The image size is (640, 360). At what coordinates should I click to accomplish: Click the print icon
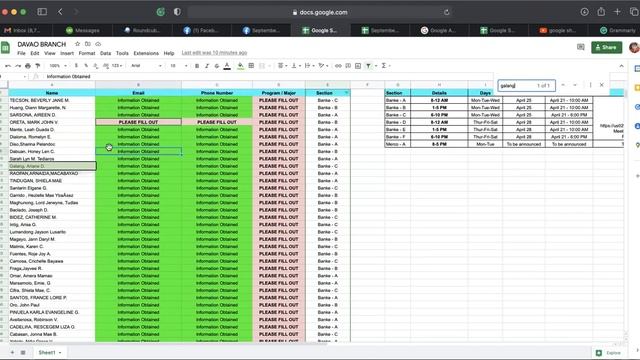tap(28, 66)
